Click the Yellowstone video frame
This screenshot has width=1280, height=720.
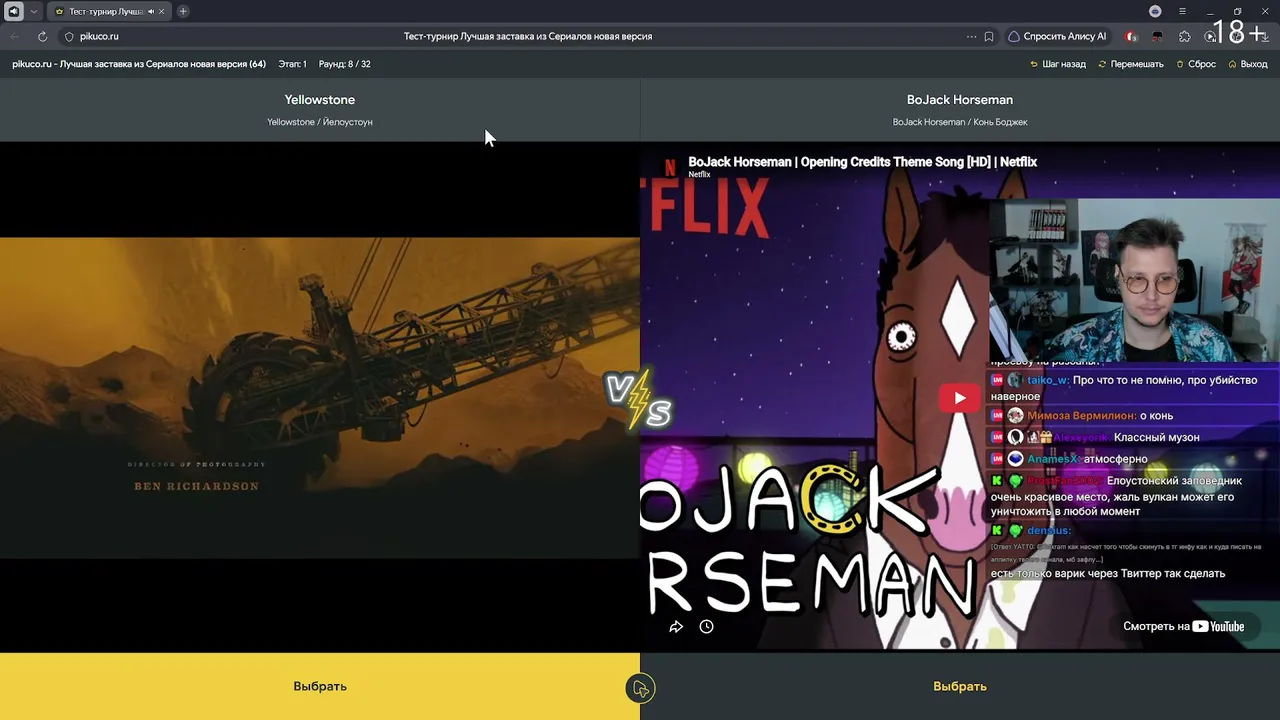[320, 397]
